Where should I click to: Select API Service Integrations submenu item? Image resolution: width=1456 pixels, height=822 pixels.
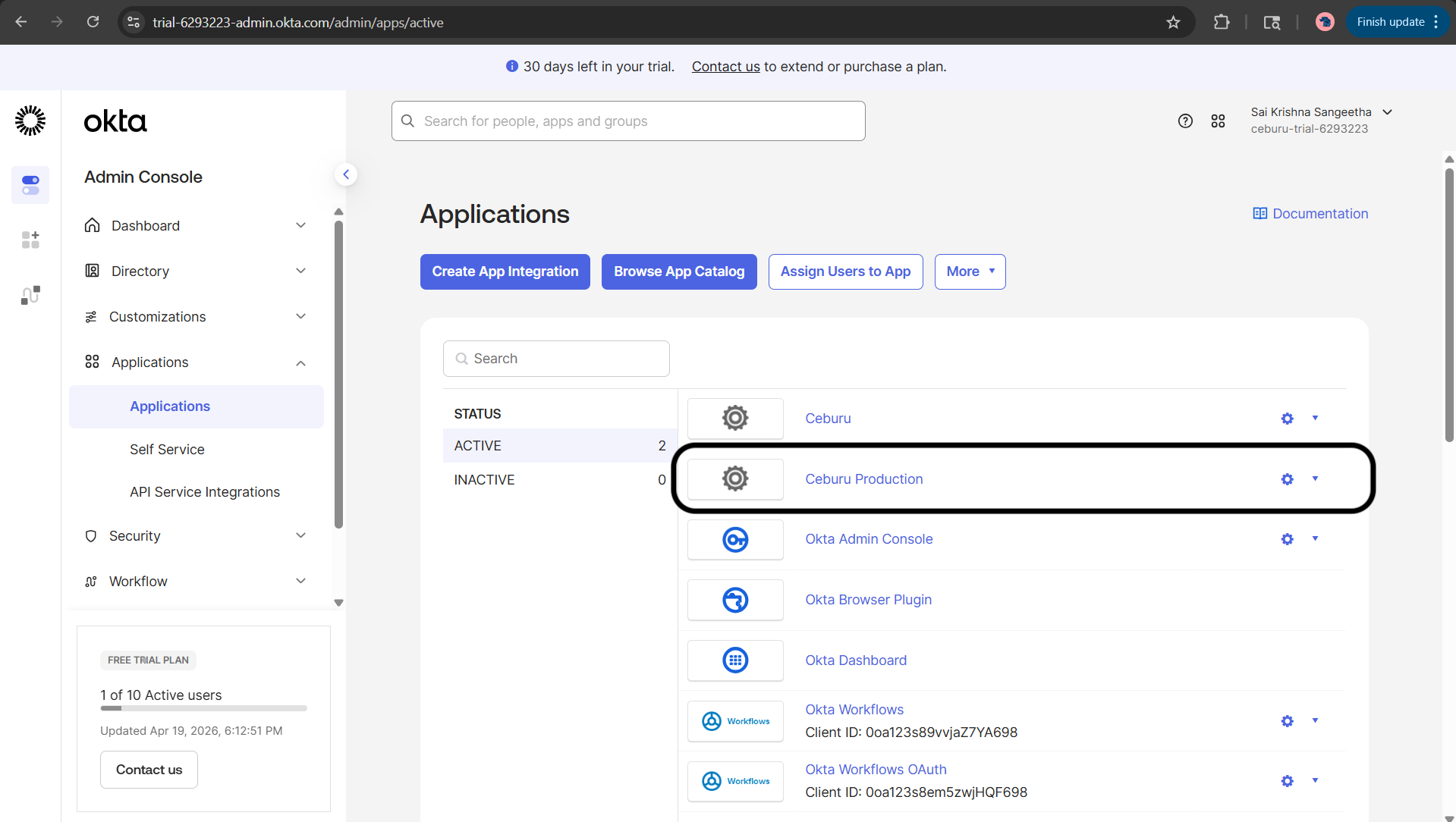(205, 492)
